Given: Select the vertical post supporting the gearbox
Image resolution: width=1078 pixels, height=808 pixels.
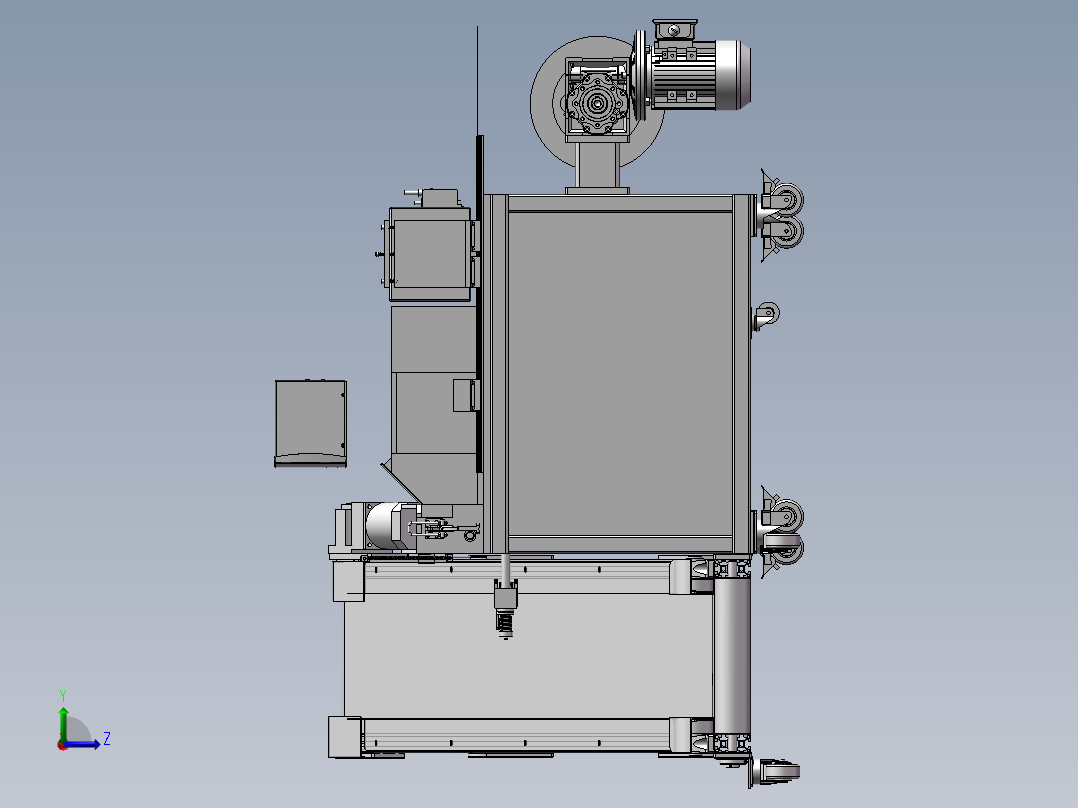Looking at the screenshot, I should 597,165.
